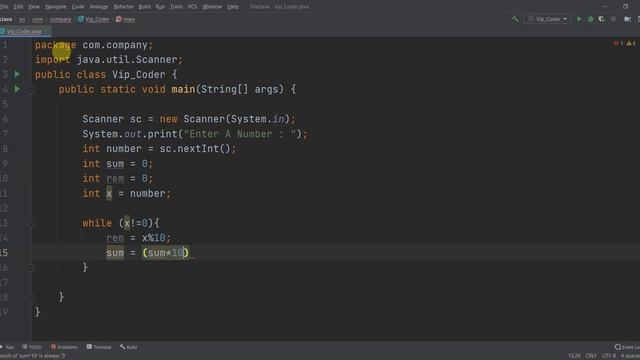The height and width of the screenshot is (360, 640).
Task: Open the TODO tool window
Action: pyautogui.click(x=32, y=347)
